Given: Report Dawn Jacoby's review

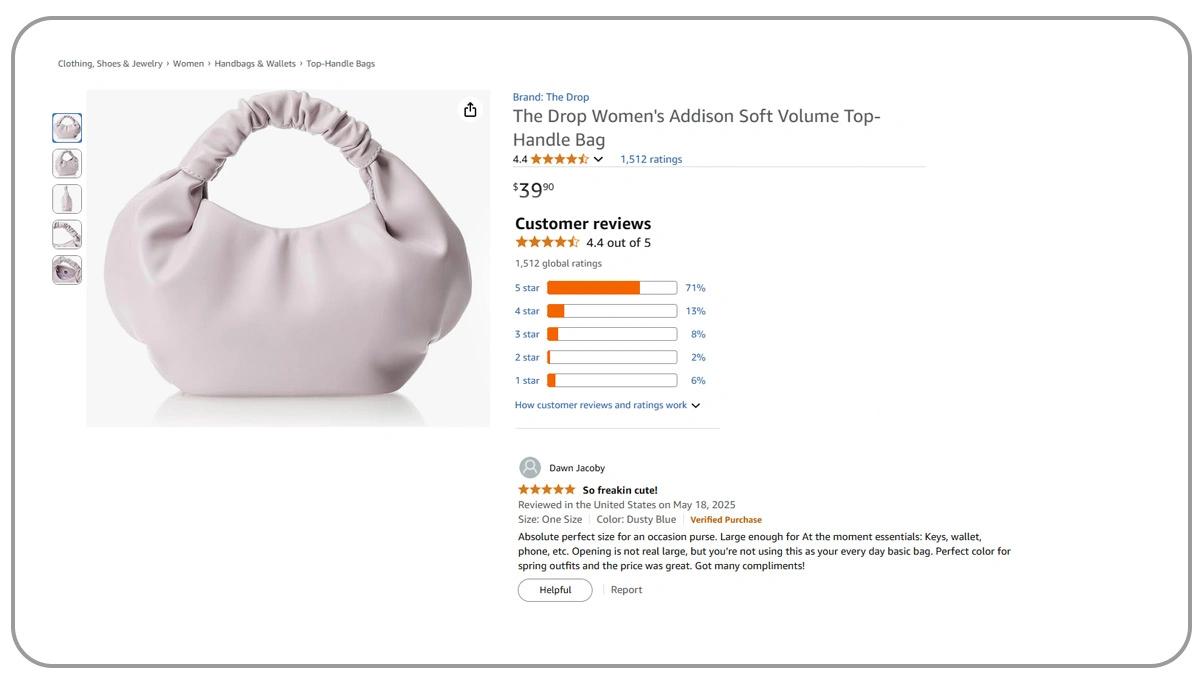Looking at the screenshot, I should [626, 590].
